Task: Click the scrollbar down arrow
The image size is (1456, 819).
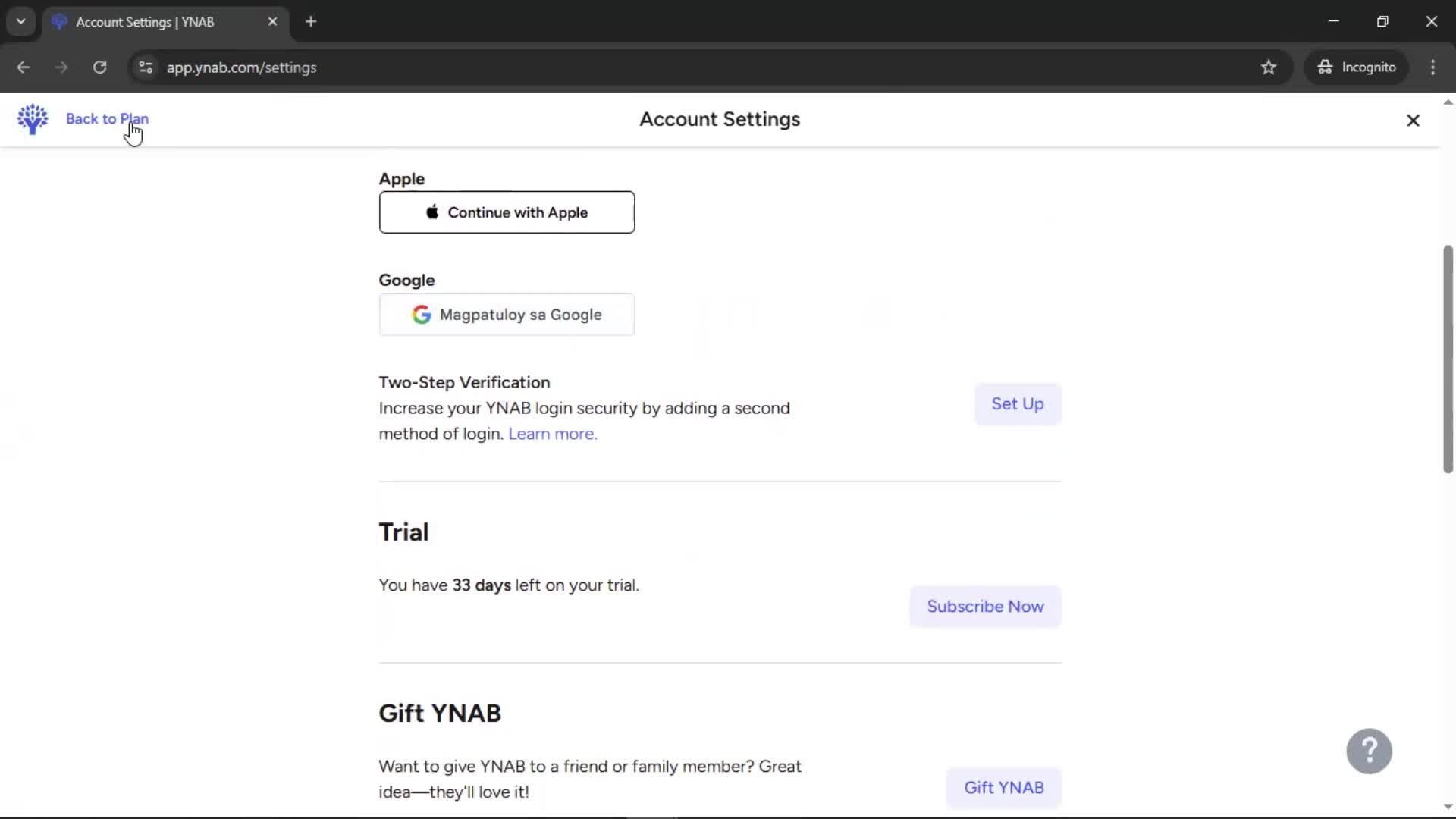Action: (x=1448, y=807)
